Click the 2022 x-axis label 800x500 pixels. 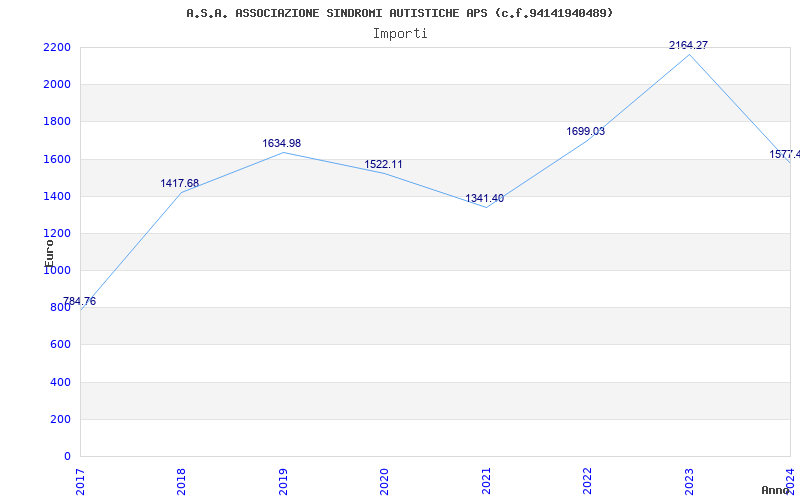coord(587,481)
